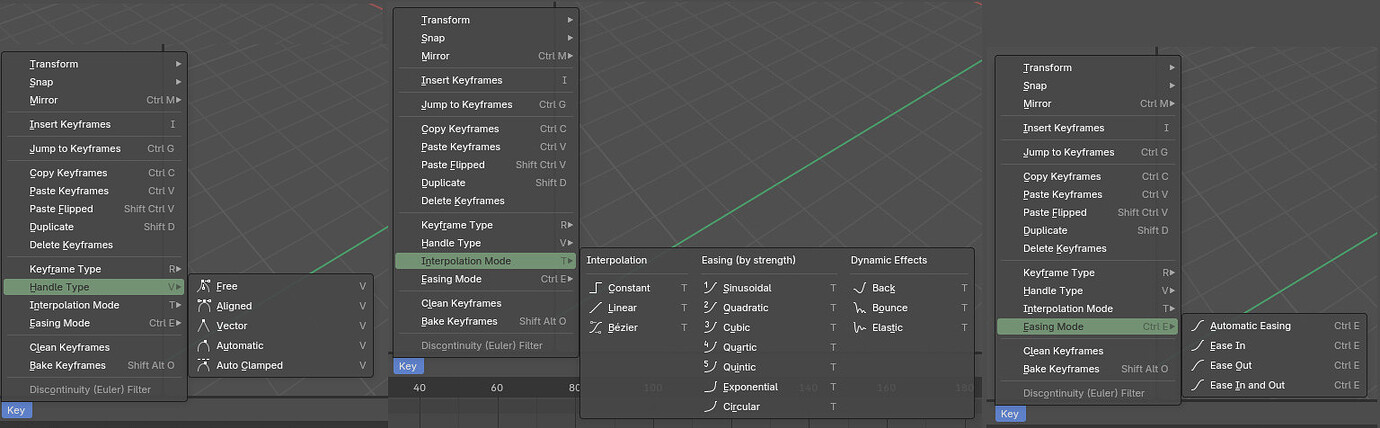Screen dimensions: 1380x428
Task: Select the Quartic easing icon
Action: (x=711, y=347)
